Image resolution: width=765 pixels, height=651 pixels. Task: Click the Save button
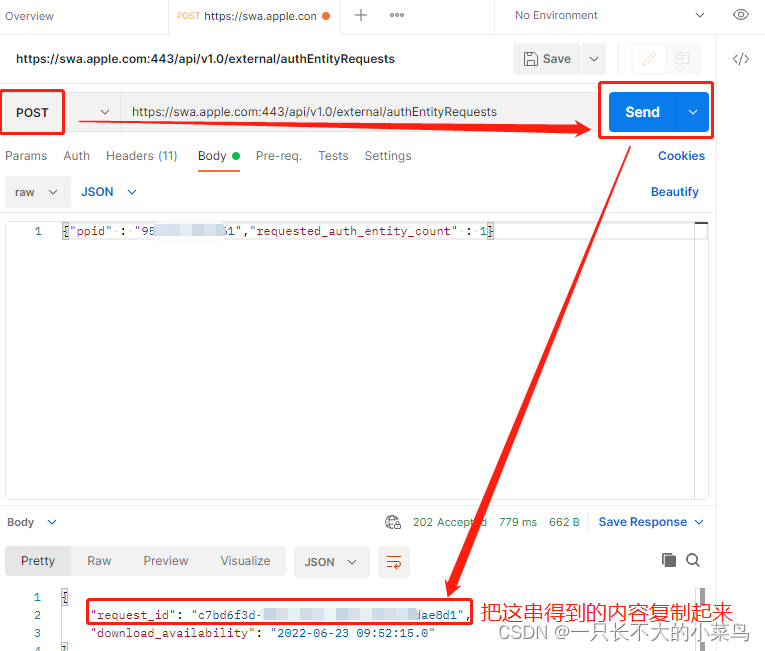click(547, 59)
